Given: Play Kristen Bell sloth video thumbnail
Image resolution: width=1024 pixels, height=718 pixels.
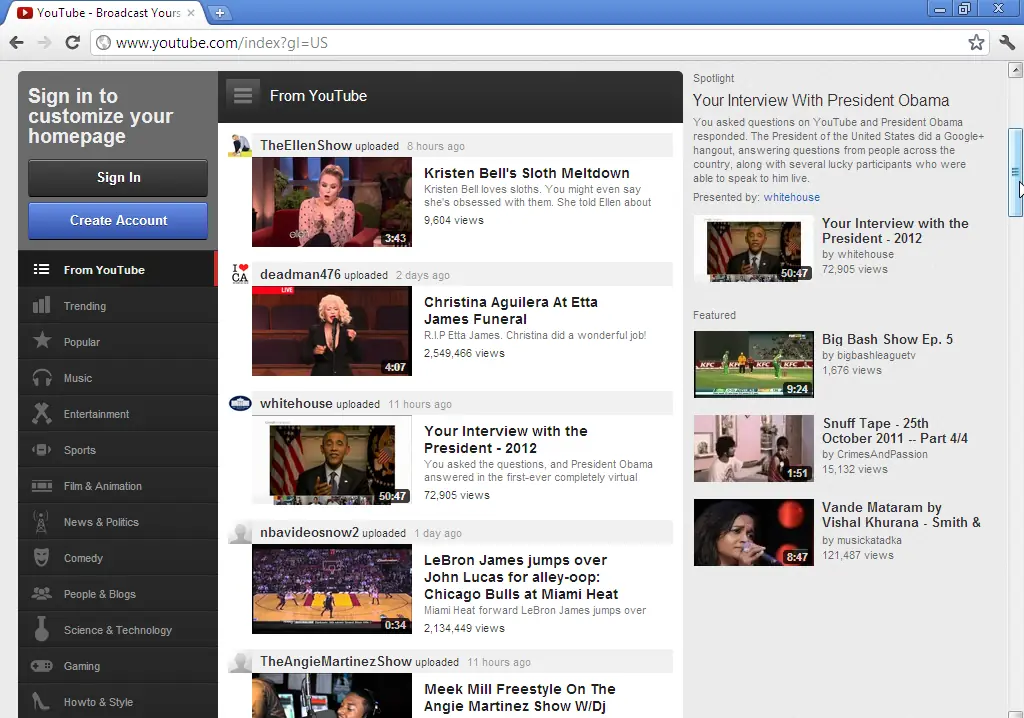Looking at the screenshot, I should pos(332,202).
